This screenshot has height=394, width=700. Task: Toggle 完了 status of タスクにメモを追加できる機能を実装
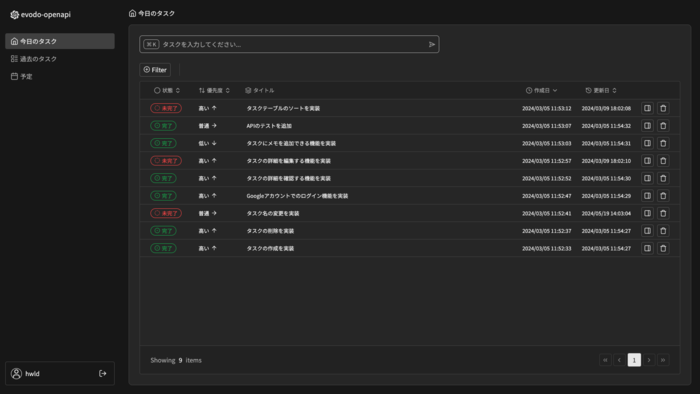pos(163,143)
